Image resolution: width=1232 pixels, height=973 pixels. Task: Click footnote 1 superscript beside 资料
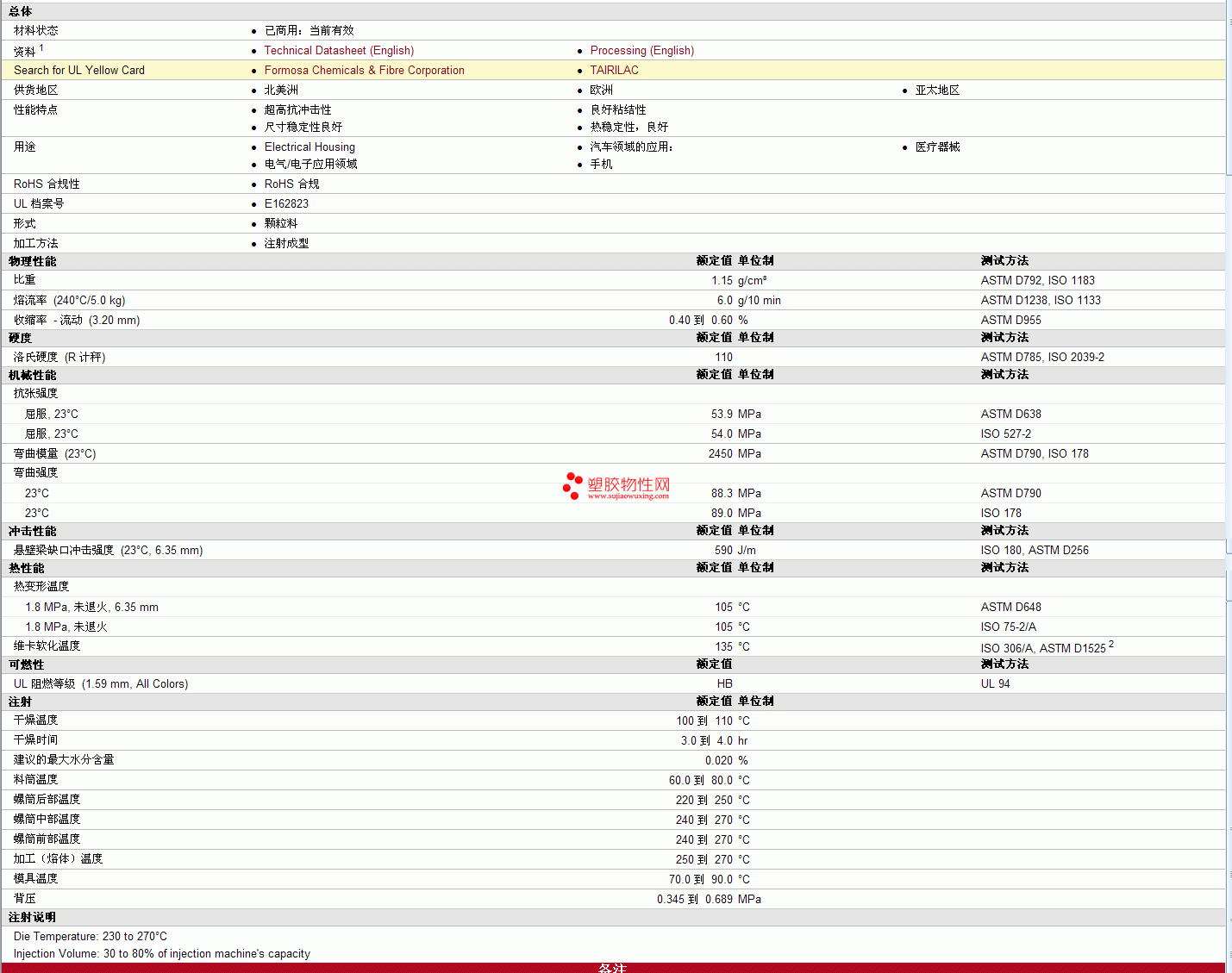pos(41,48)
